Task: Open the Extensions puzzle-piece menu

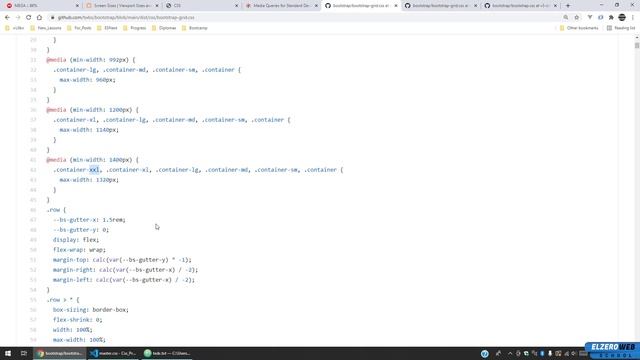Action: click(611, 18)
